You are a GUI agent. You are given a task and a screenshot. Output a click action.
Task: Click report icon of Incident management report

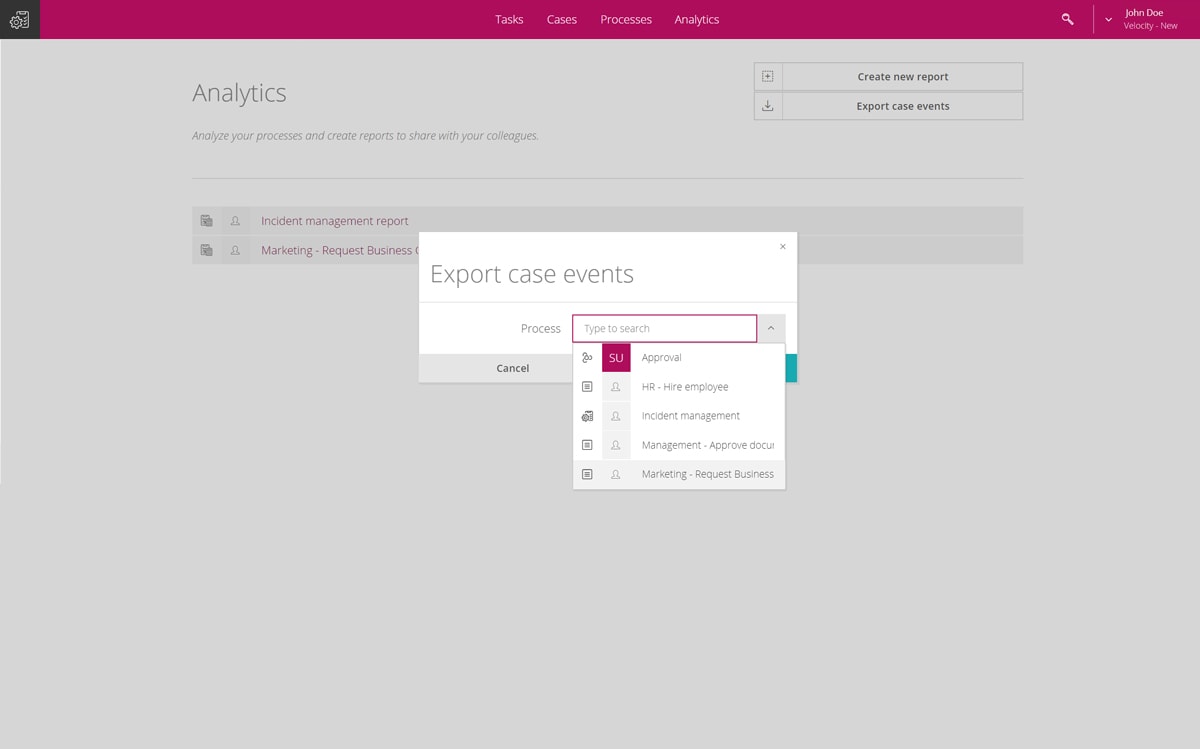pos(206,221)
